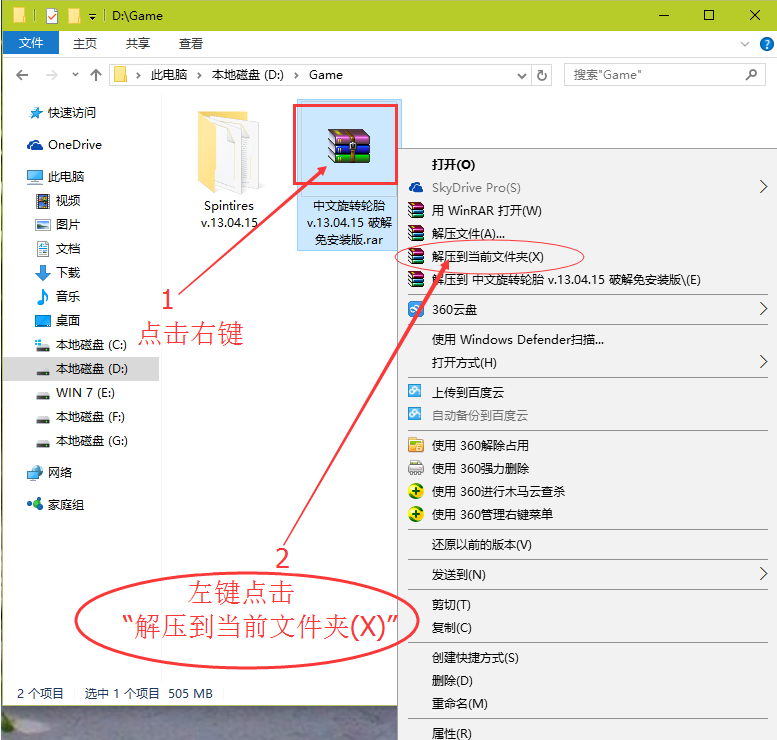Click 此电脑 in the address breadcrumb

pos(169,75)
